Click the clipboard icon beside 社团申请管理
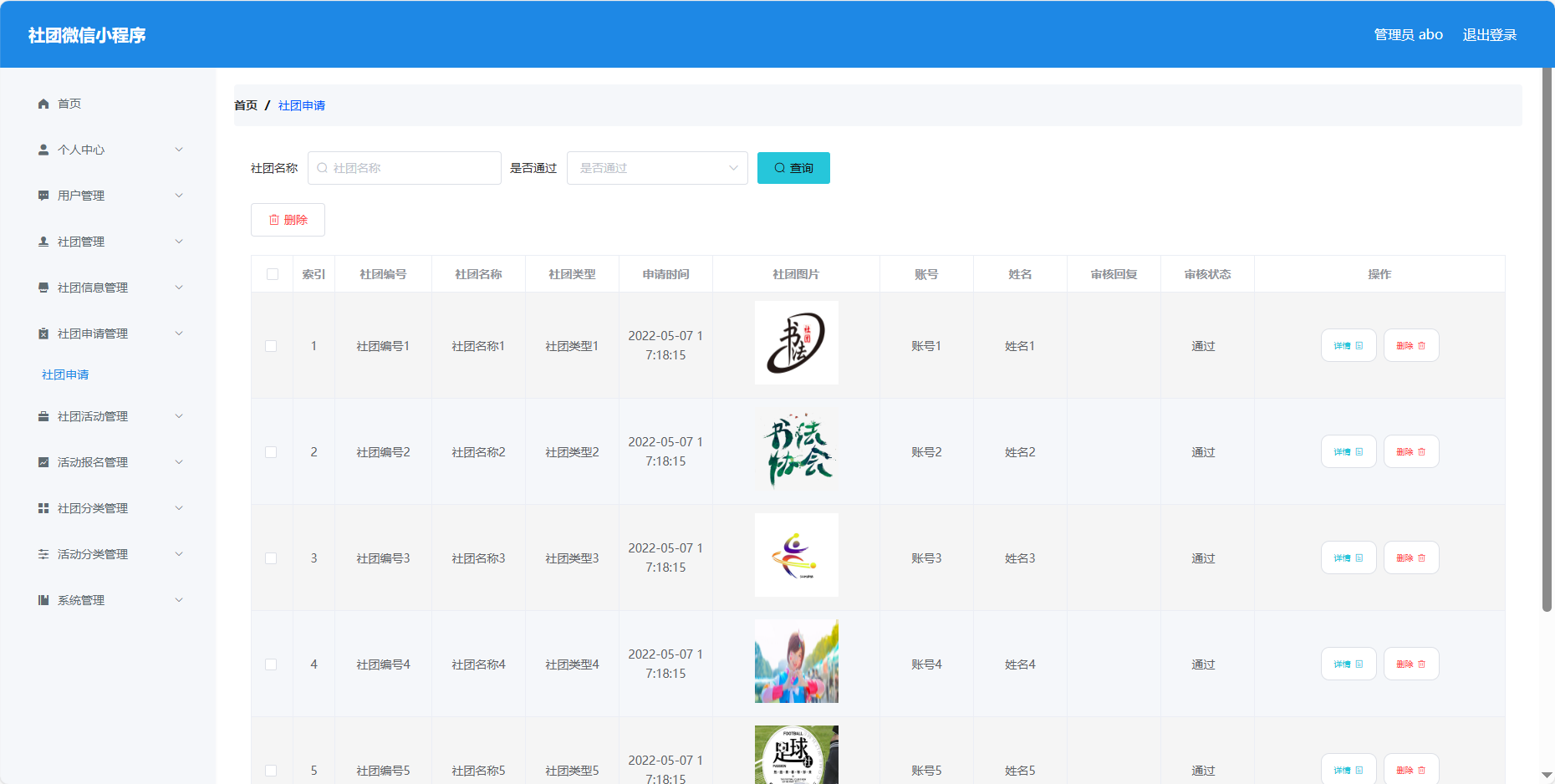 [x=43, y=333]
